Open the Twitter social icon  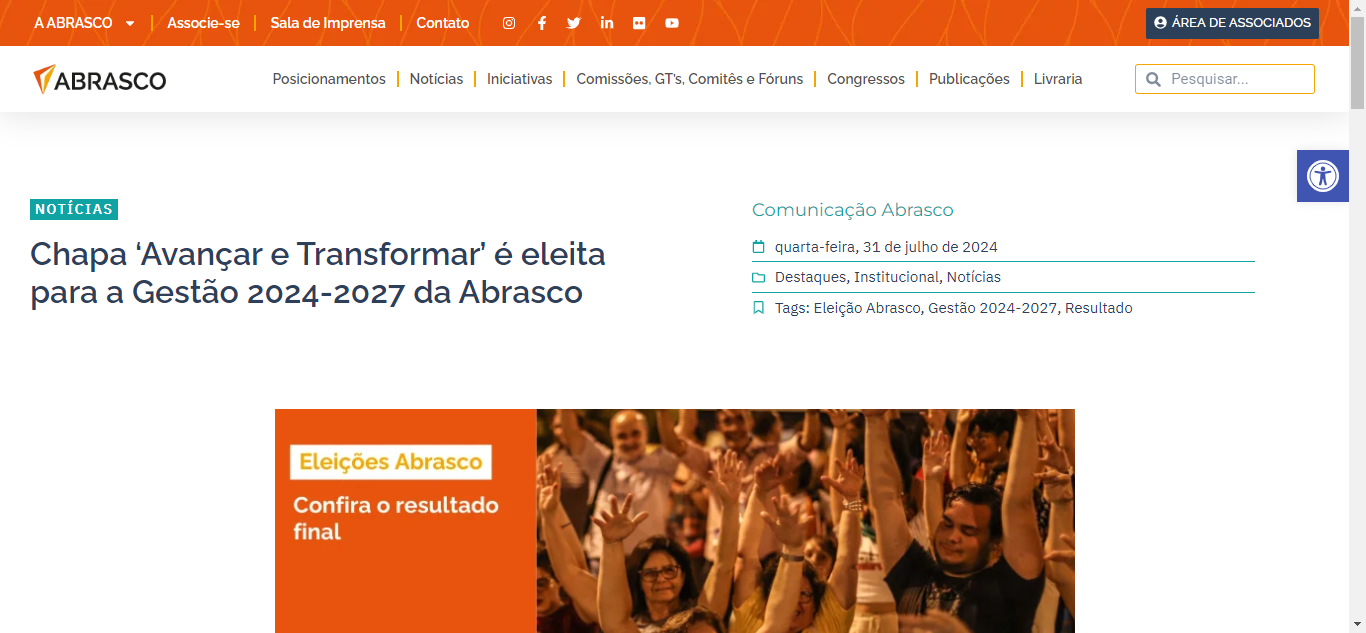click(574, 23)
